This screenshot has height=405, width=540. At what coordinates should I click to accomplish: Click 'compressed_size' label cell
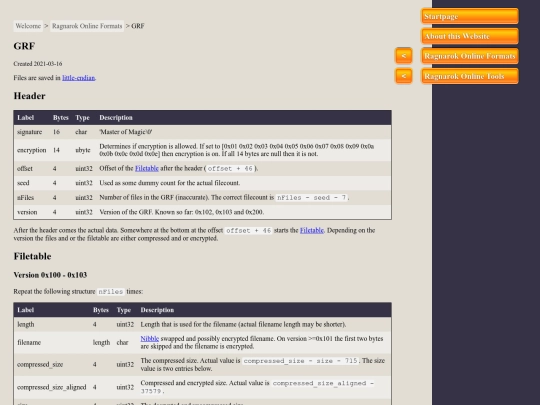(x=40, y=364)
